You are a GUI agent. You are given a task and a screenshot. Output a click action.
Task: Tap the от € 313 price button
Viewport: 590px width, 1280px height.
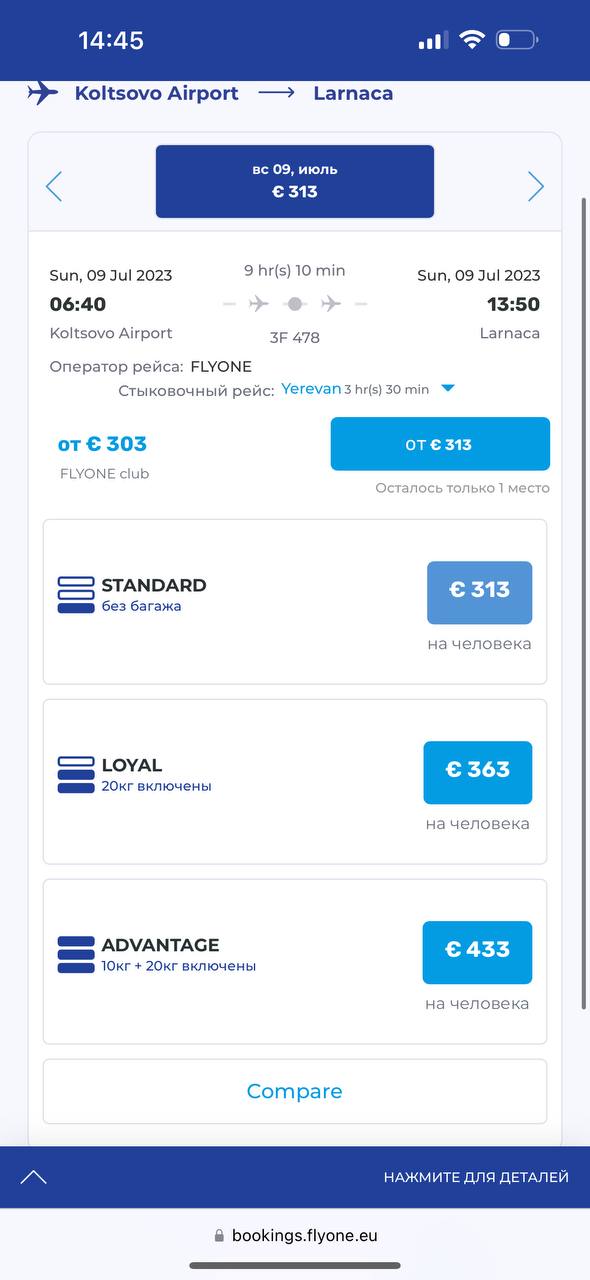tap(440, 444)
